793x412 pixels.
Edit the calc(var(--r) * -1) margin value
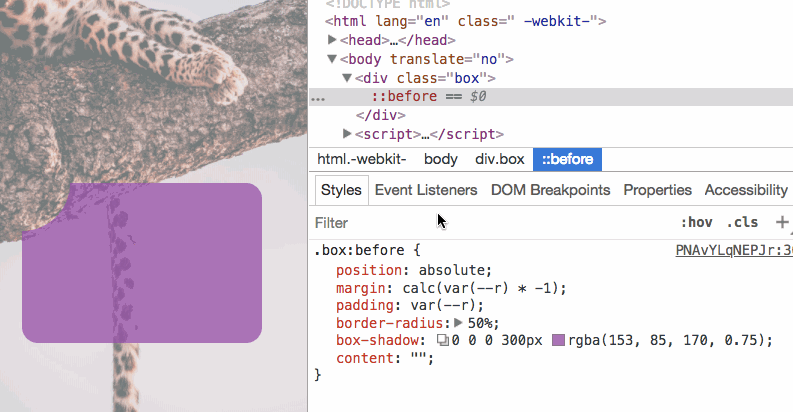click(x=480, y=288)
